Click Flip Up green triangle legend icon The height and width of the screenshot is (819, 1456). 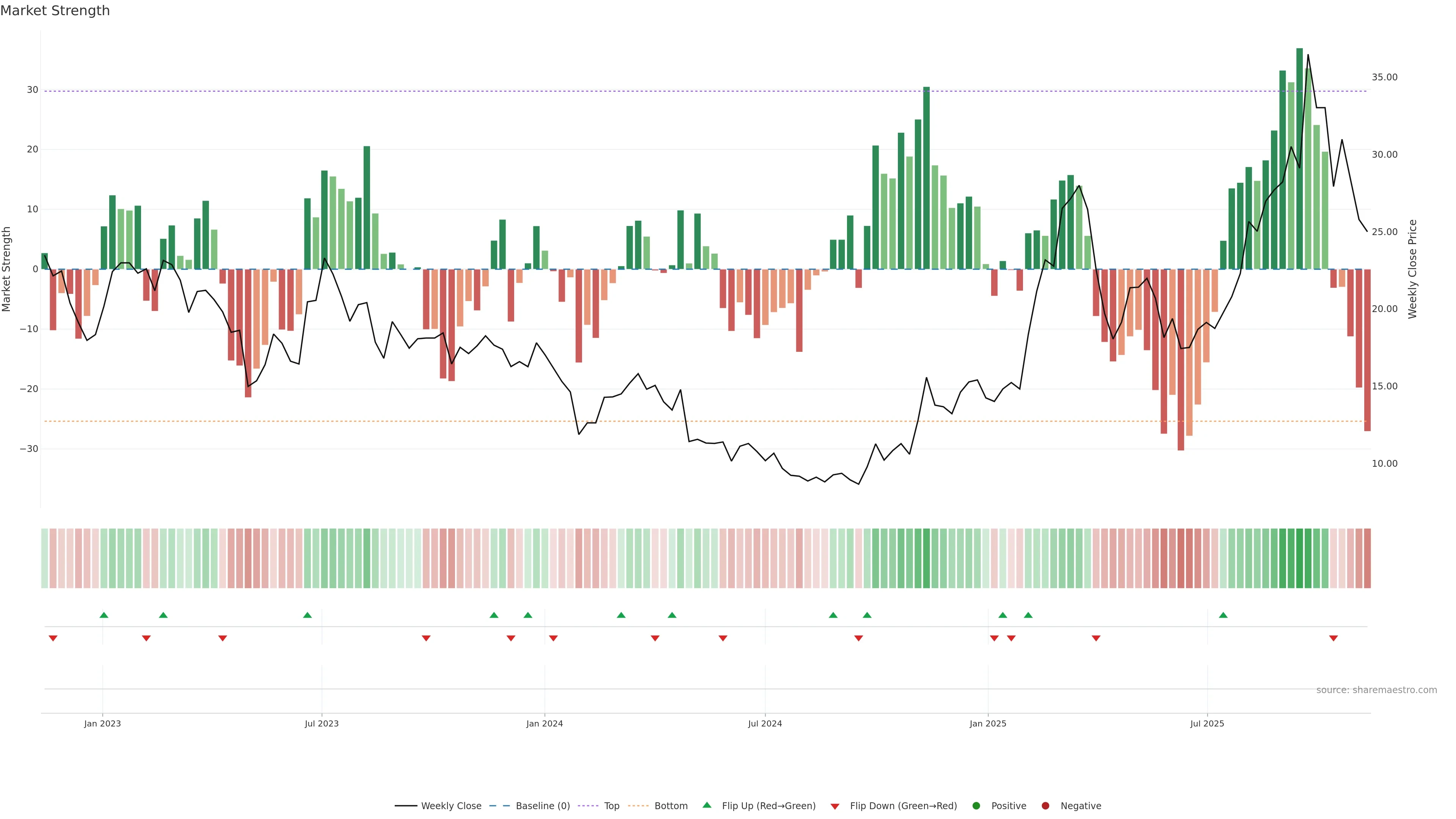(706, 805)
